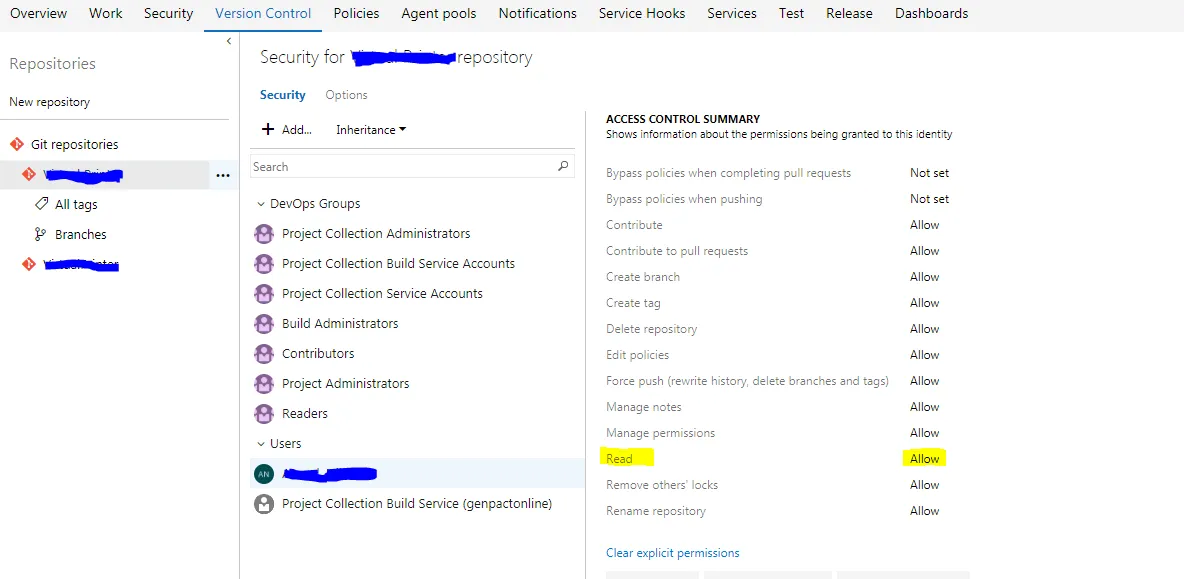Switch to the Options tab
Viewport: 1184px width, 579px height.
(346, 95)
